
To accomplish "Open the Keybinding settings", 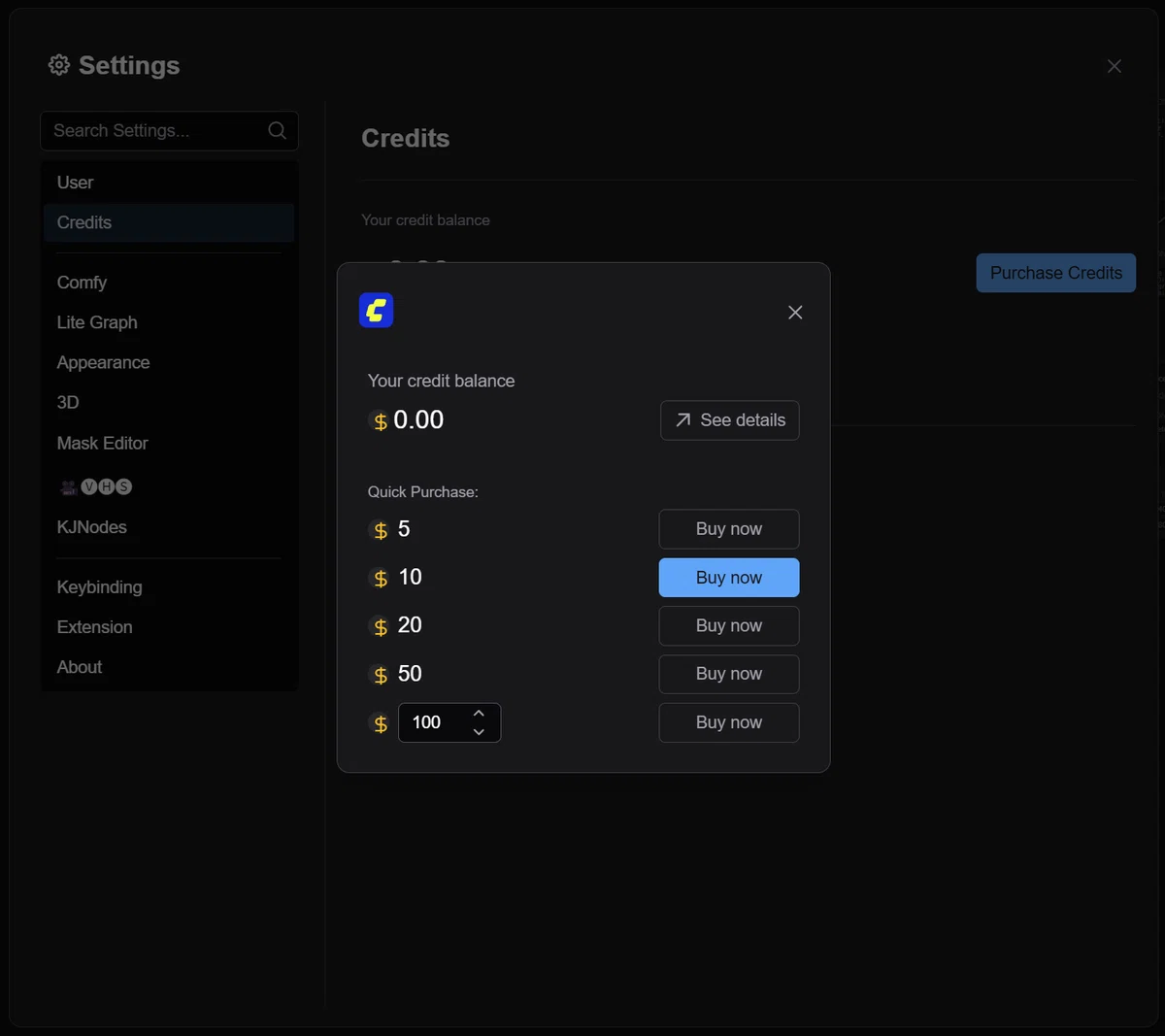I will point(169,587).
